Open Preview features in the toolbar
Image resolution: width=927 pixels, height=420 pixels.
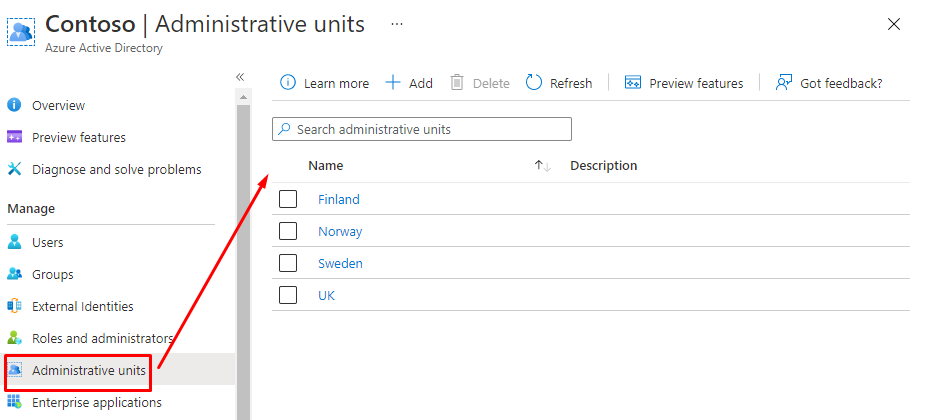tap(685, 83)
